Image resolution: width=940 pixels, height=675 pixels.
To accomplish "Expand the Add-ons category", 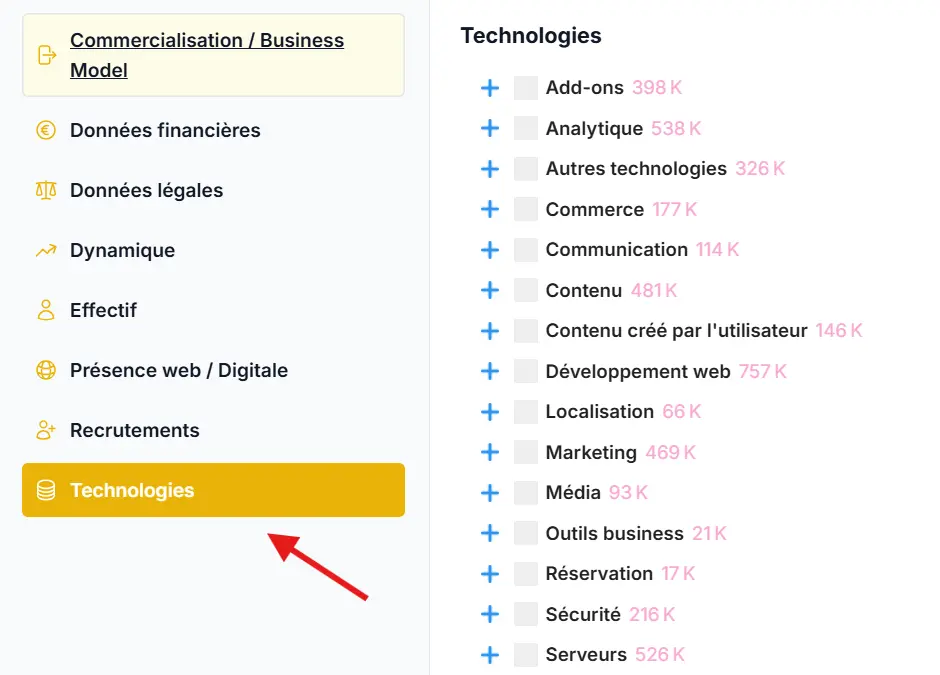I will [x=490, y=87].
